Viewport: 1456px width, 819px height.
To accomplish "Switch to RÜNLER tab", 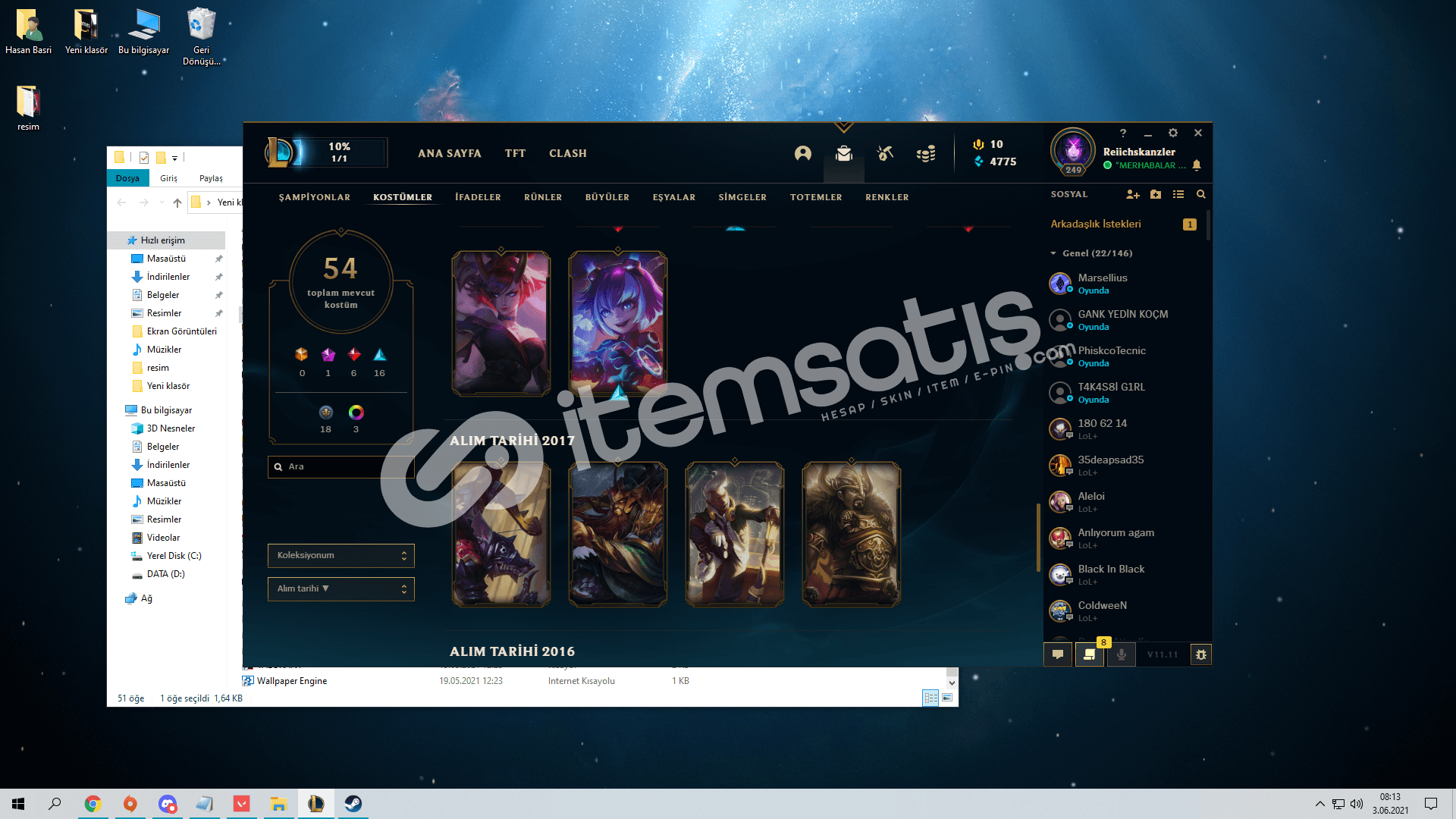I will (543, 197).
